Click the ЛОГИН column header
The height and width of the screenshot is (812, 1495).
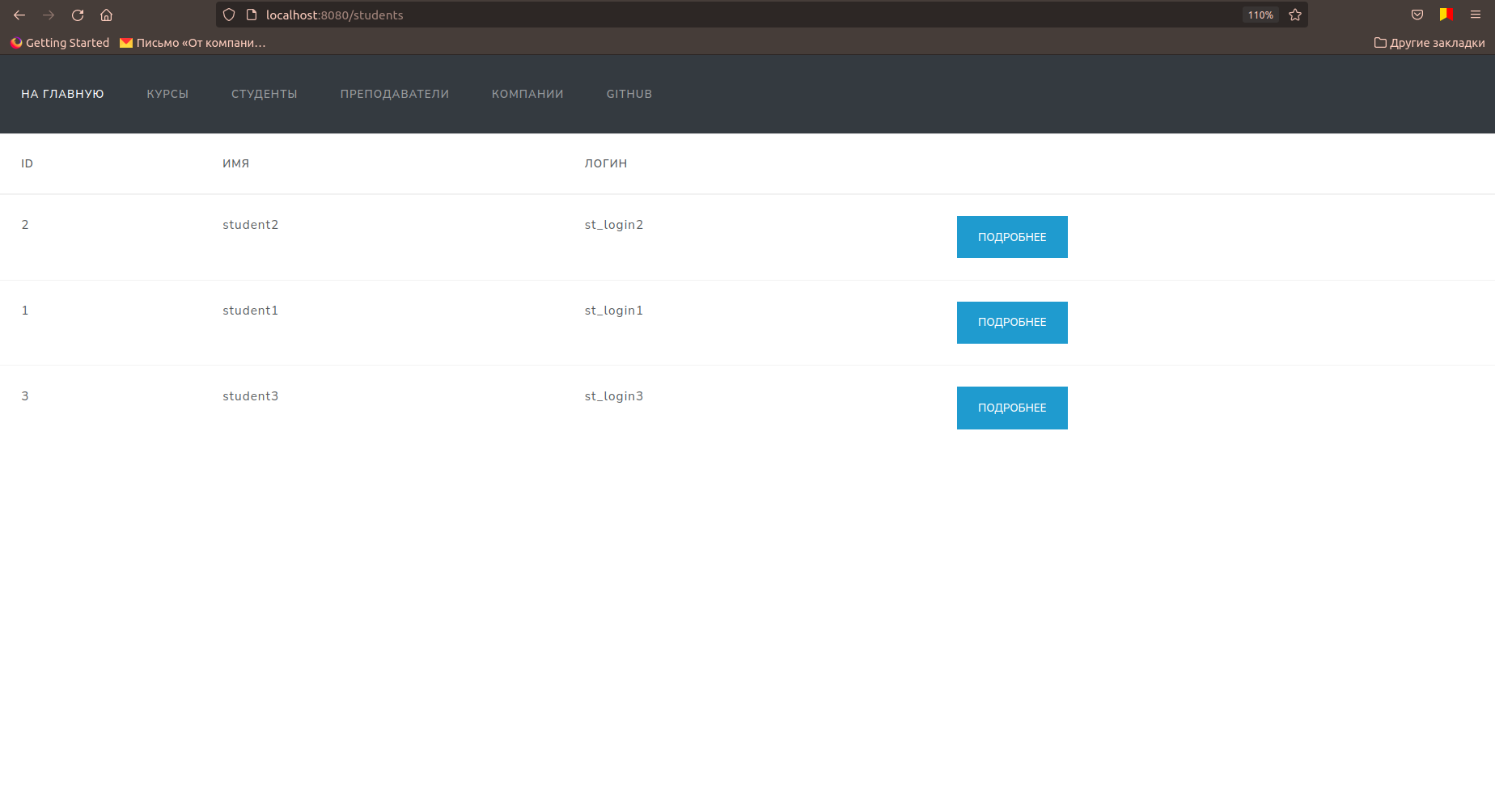tap(606, 163)
